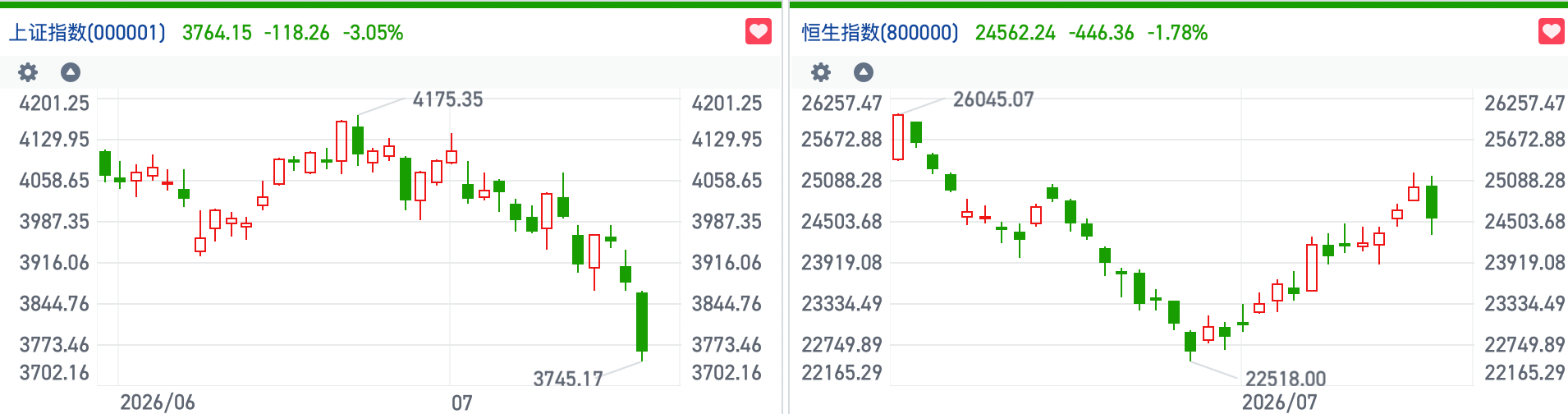Select the 26045.07 high price marker
Viewport: 1568px width, 414px height.
[x=993, y=99]
